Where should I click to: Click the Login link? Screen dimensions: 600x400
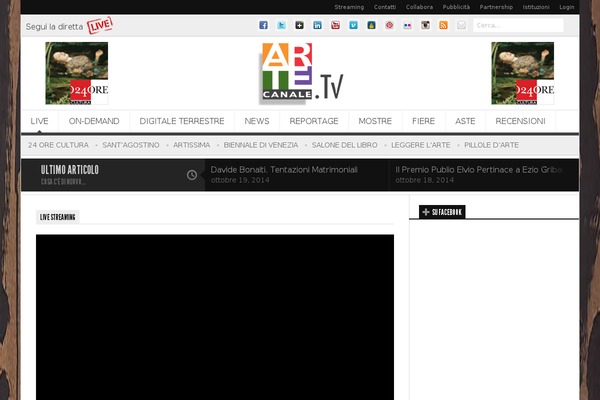click(567, 7)
